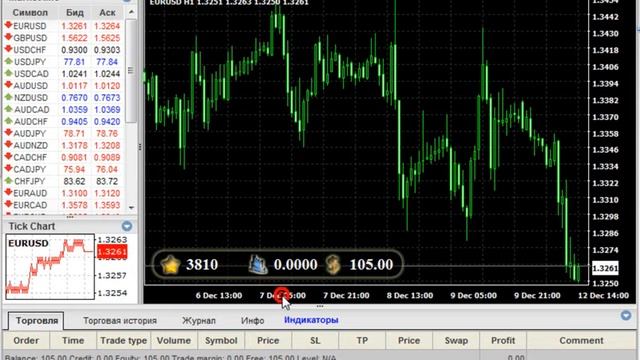Click the EURUSD bid value 1.3261

click(x=74, y=26)
